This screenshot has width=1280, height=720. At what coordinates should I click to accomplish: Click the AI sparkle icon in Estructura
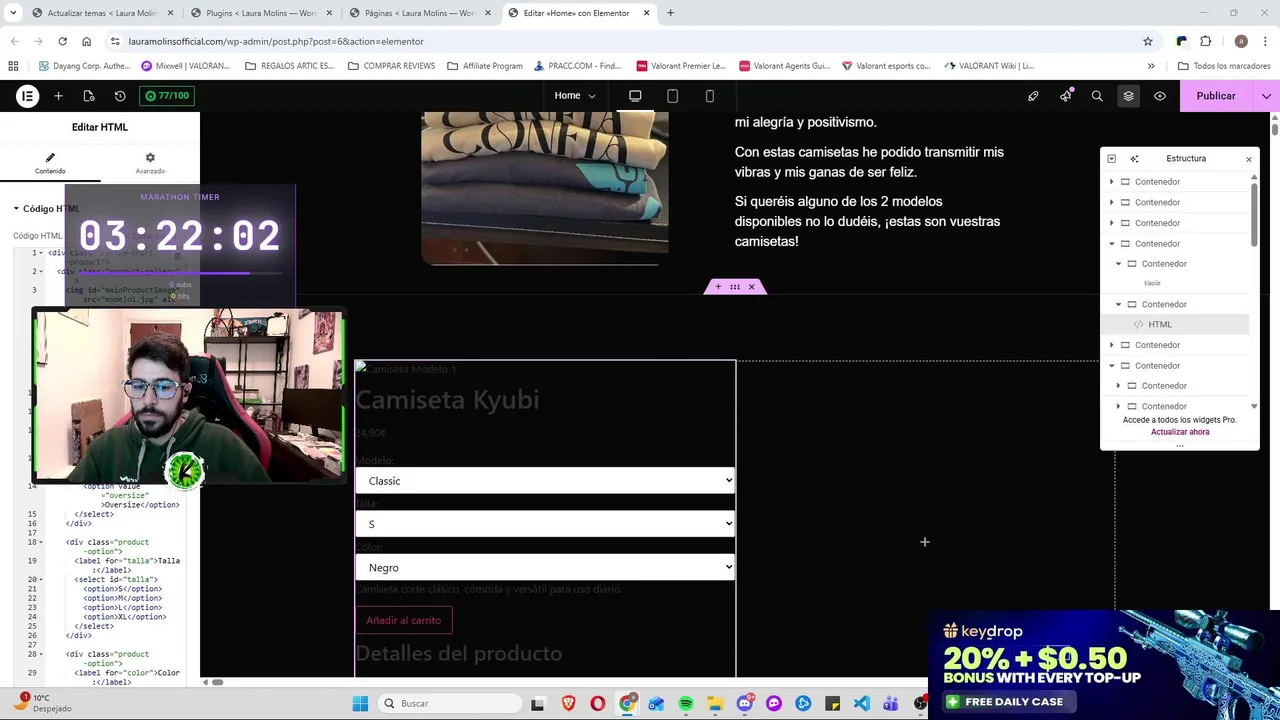point(1134,159)
